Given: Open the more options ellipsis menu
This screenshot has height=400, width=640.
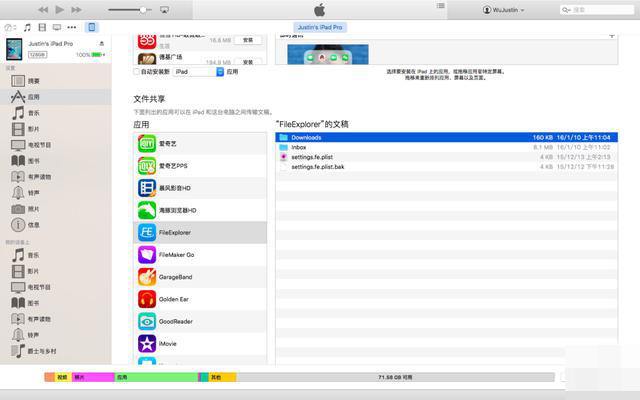Looking at the screenshot, I should (72, 27).
